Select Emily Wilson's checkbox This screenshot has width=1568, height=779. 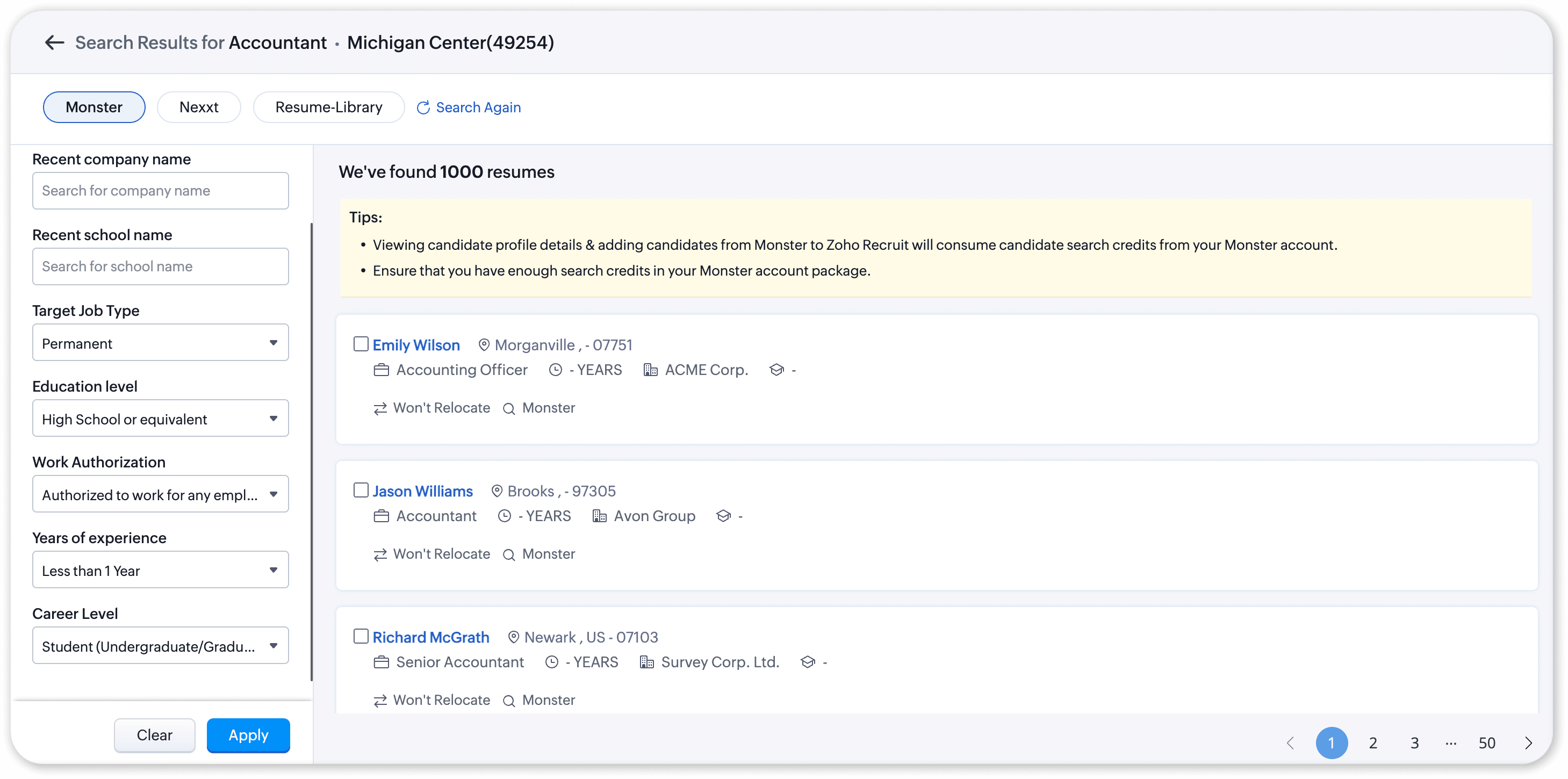point(361,344)
